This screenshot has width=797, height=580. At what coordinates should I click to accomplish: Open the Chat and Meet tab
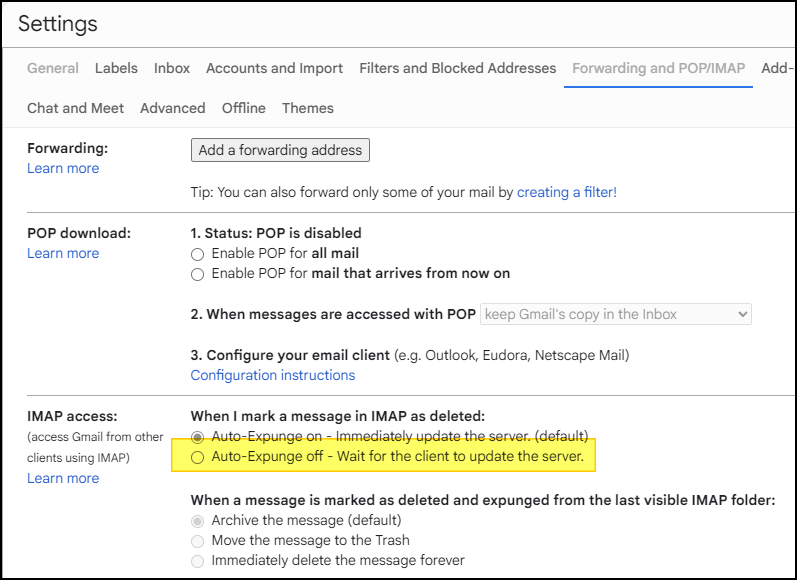tap(75, 108)
